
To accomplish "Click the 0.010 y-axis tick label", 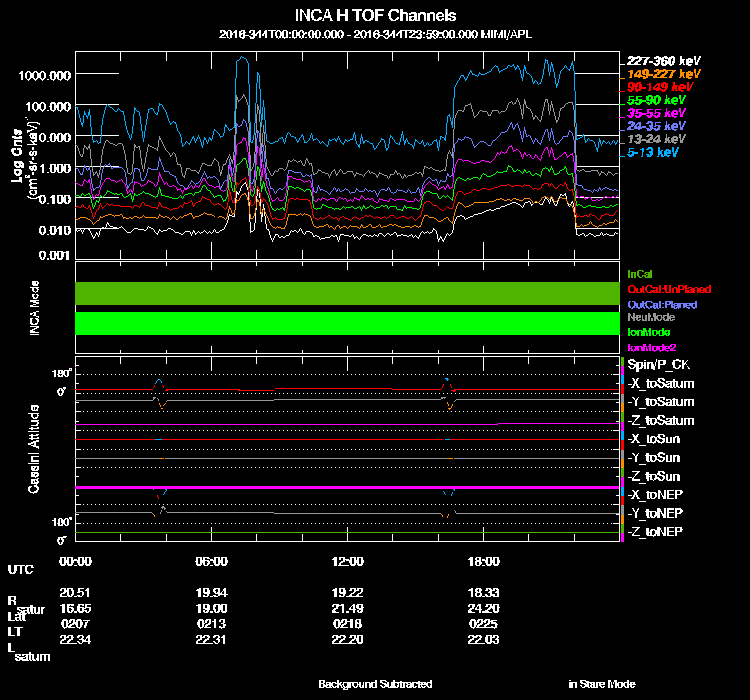I will [55, 230].
